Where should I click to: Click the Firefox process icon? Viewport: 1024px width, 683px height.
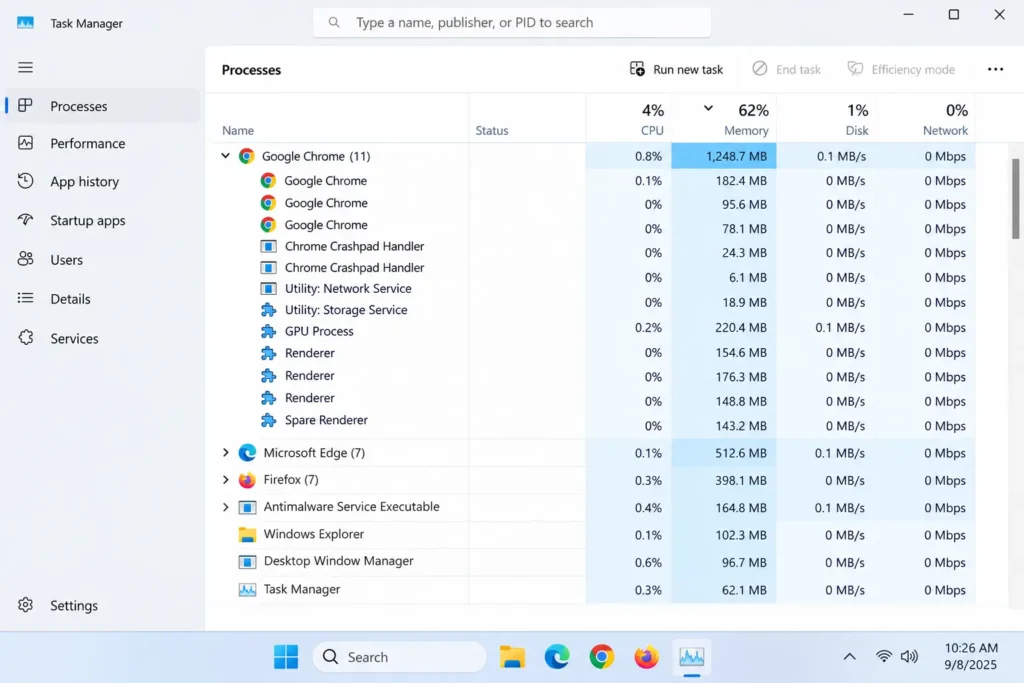click(x=247, y=480)
